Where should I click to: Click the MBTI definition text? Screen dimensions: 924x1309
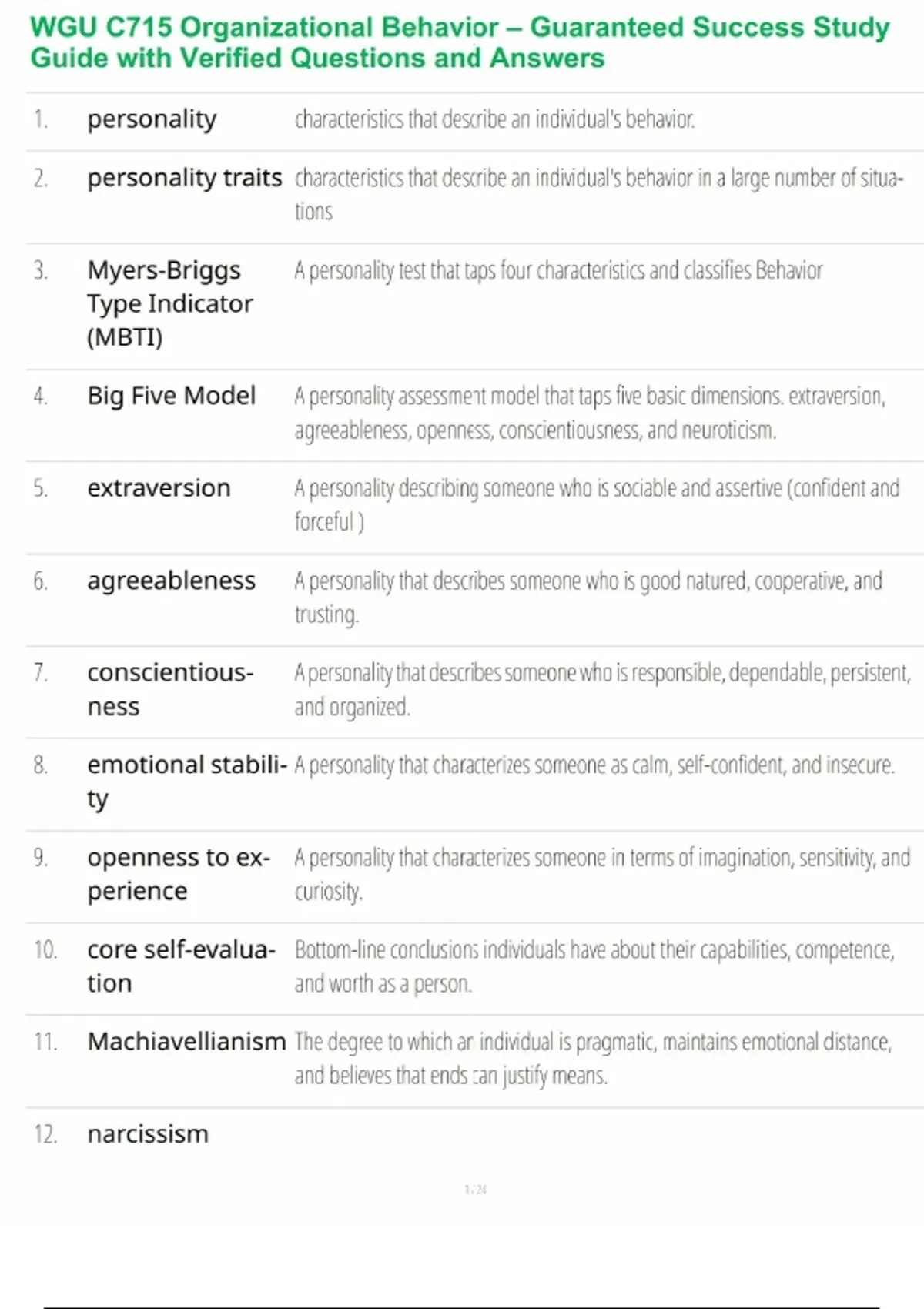558,271
